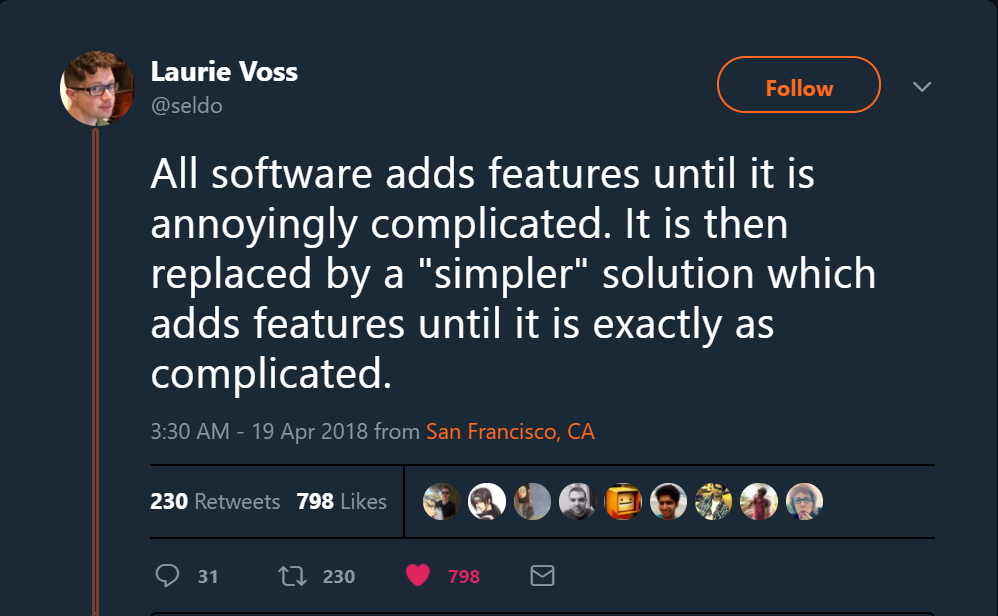Open the first liker's avatar in the row
The image size is (998, 616).
point(441,501)
